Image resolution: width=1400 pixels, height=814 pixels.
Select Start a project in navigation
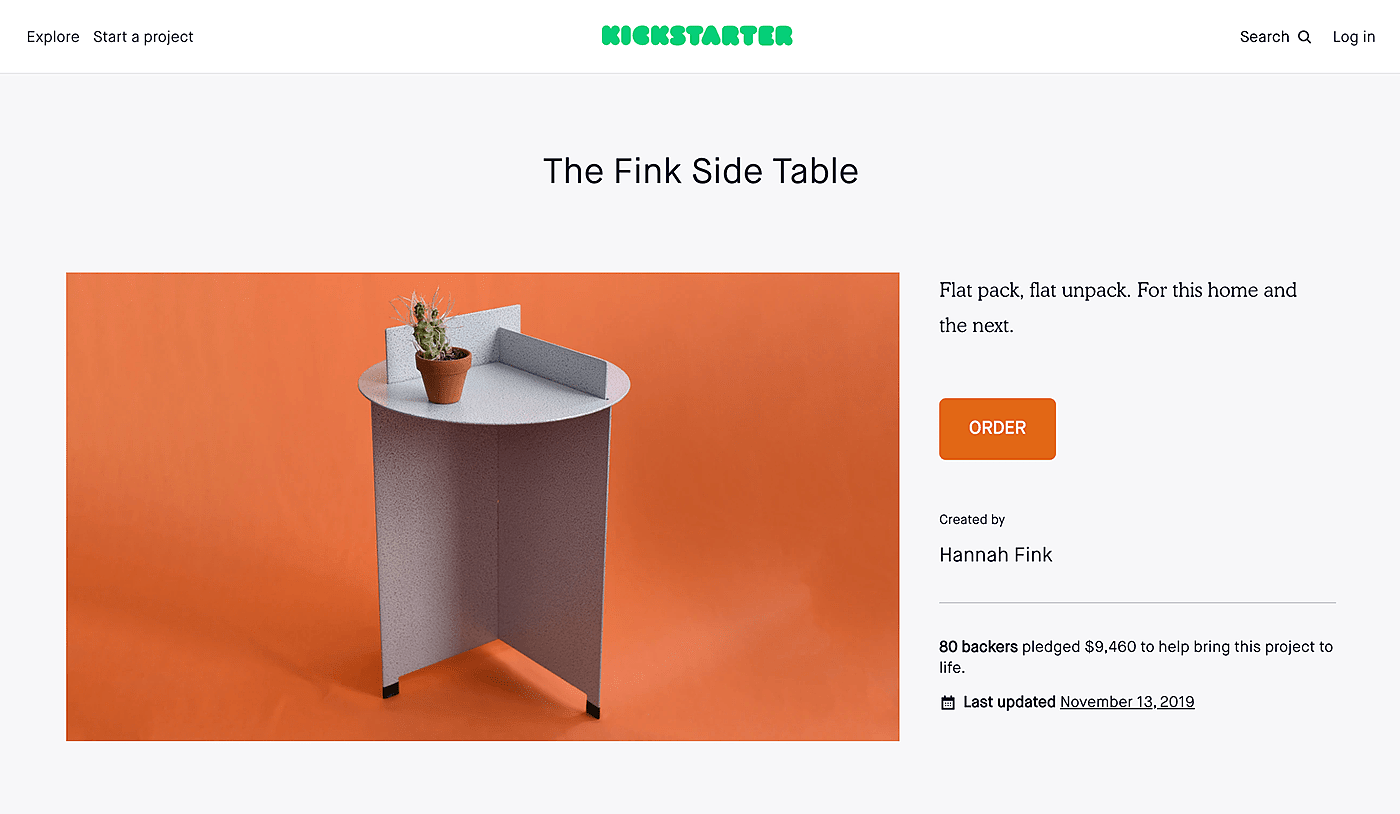[x=143, y=37]
